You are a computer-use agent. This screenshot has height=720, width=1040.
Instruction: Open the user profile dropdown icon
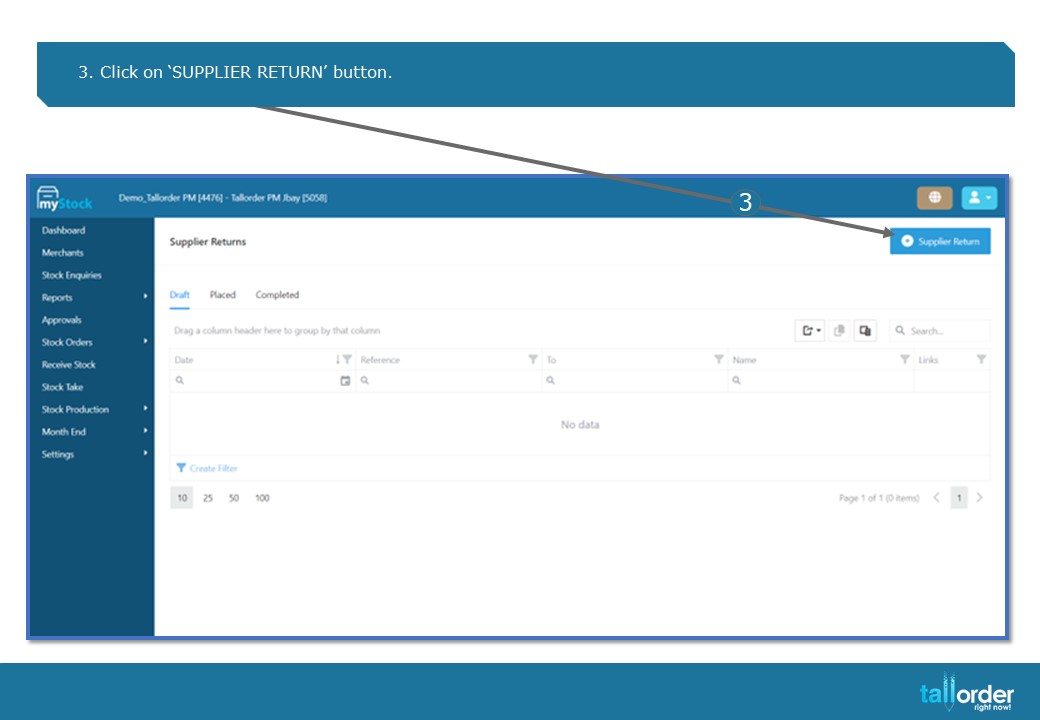(x=979, y=198)
